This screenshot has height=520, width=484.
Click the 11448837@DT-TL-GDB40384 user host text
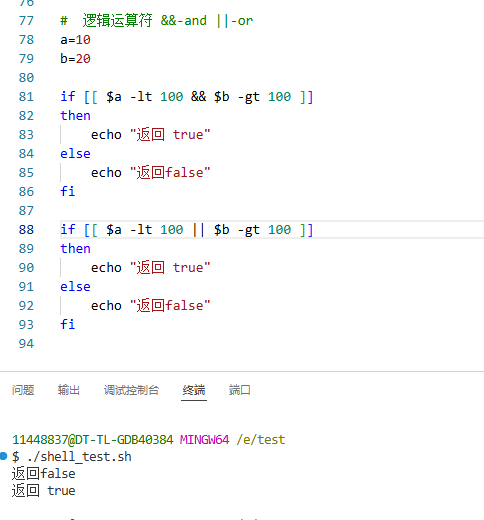[x=93, y=440]
